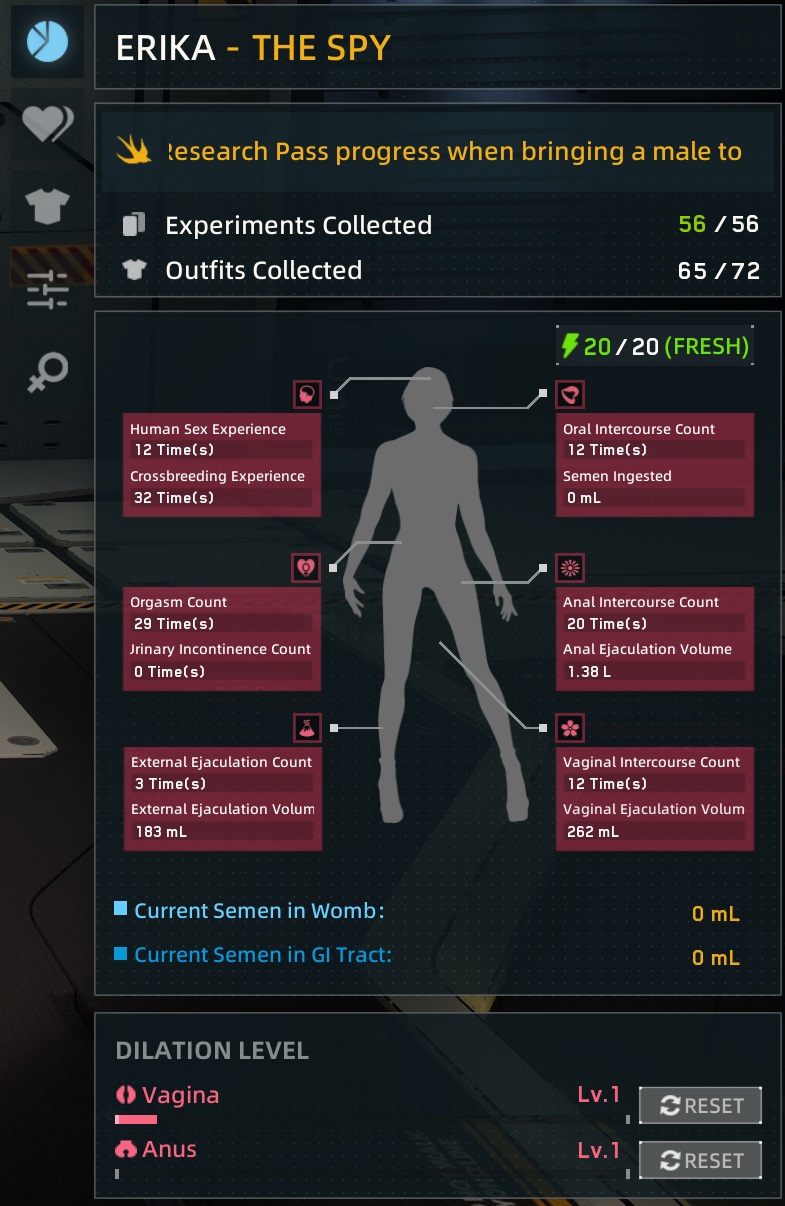
Task: Click the 20/20 FRESH stamina indicator
Action: coord(654,346)
